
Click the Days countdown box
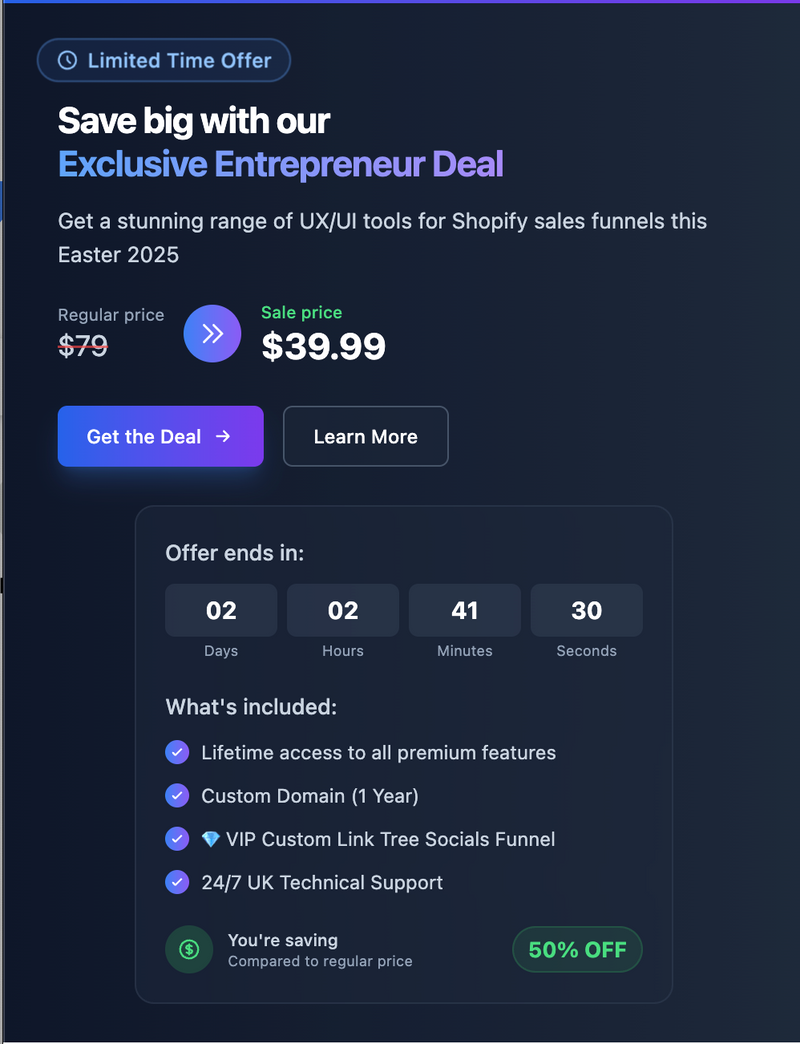(x=221, y=611)
